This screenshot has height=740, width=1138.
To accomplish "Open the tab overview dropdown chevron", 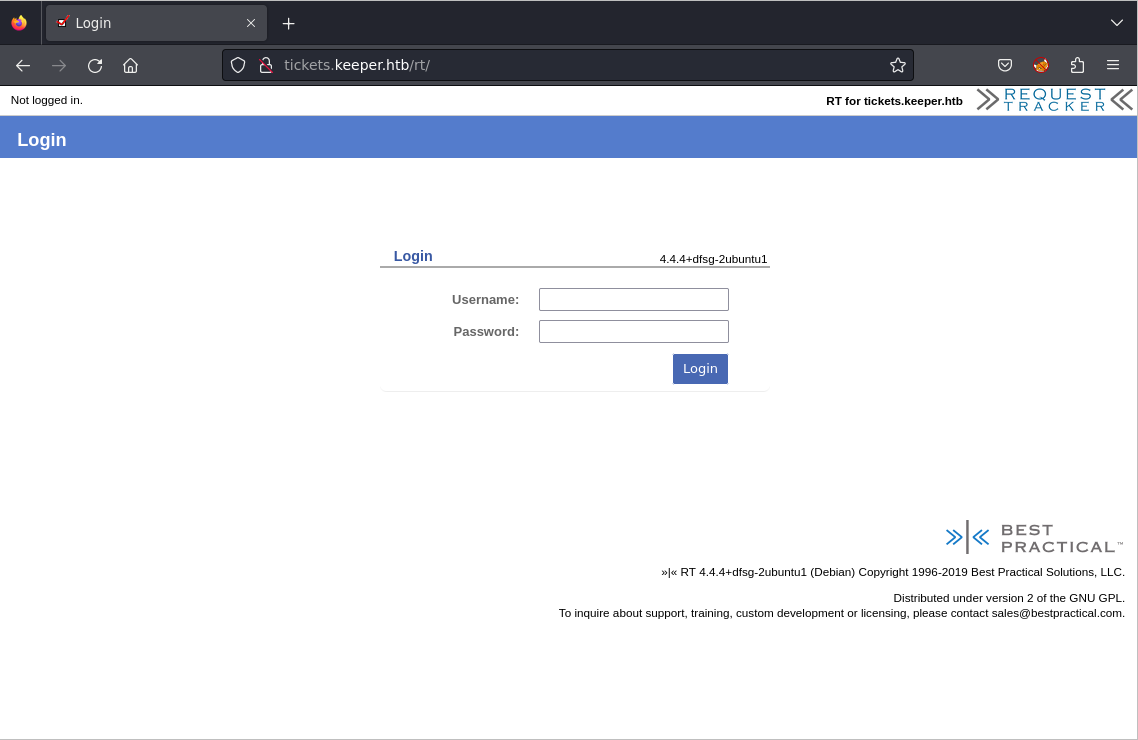I will coord(1116,22).
